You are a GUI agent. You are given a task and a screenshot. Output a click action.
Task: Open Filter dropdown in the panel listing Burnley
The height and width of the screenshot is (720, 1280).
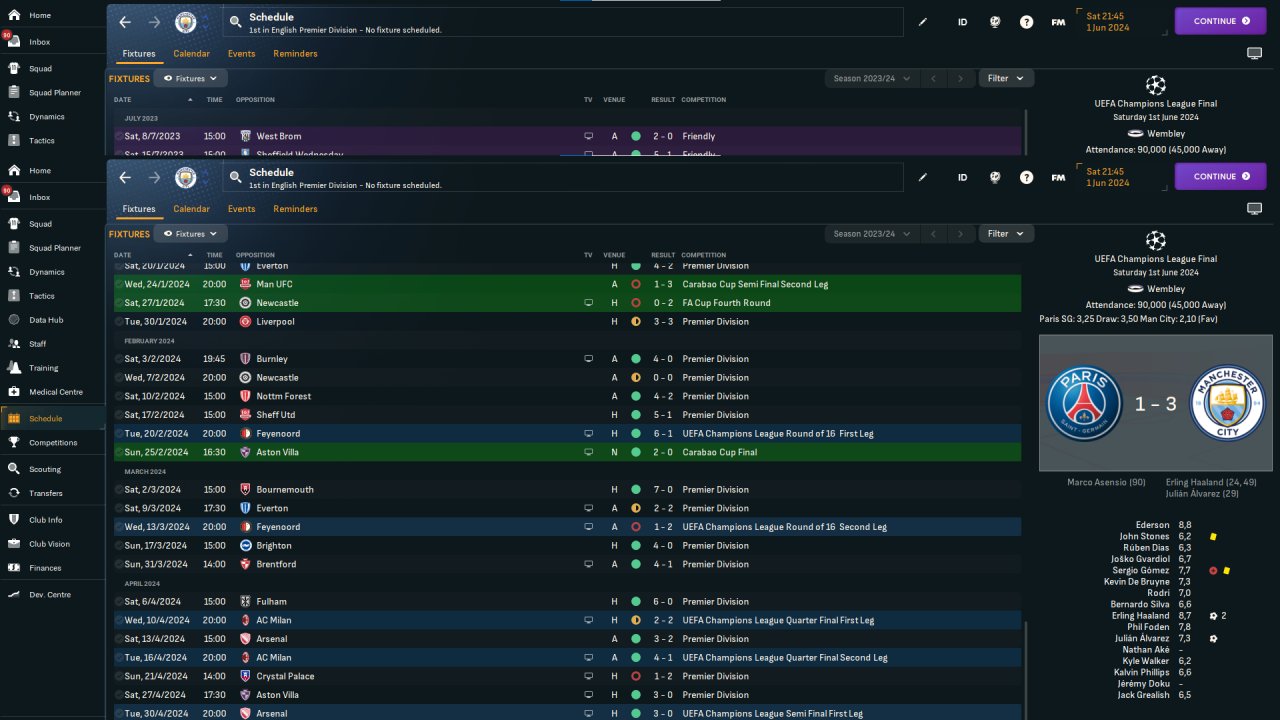(1006, 234)
